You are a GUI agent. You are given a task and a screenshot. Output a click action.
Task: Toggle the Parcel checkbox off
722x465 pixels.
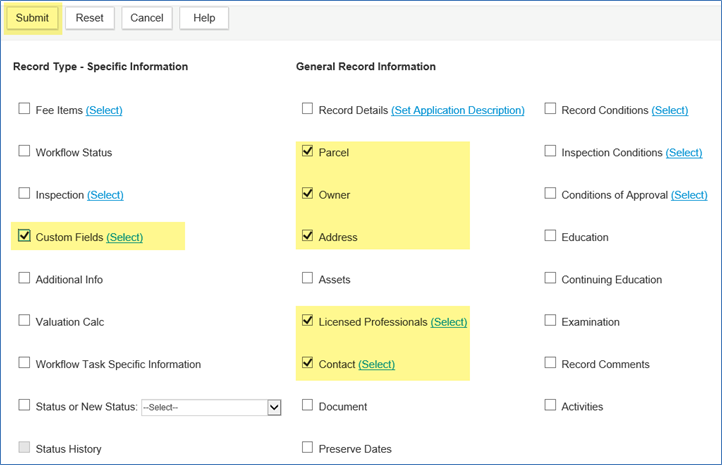tap(307, 151)
